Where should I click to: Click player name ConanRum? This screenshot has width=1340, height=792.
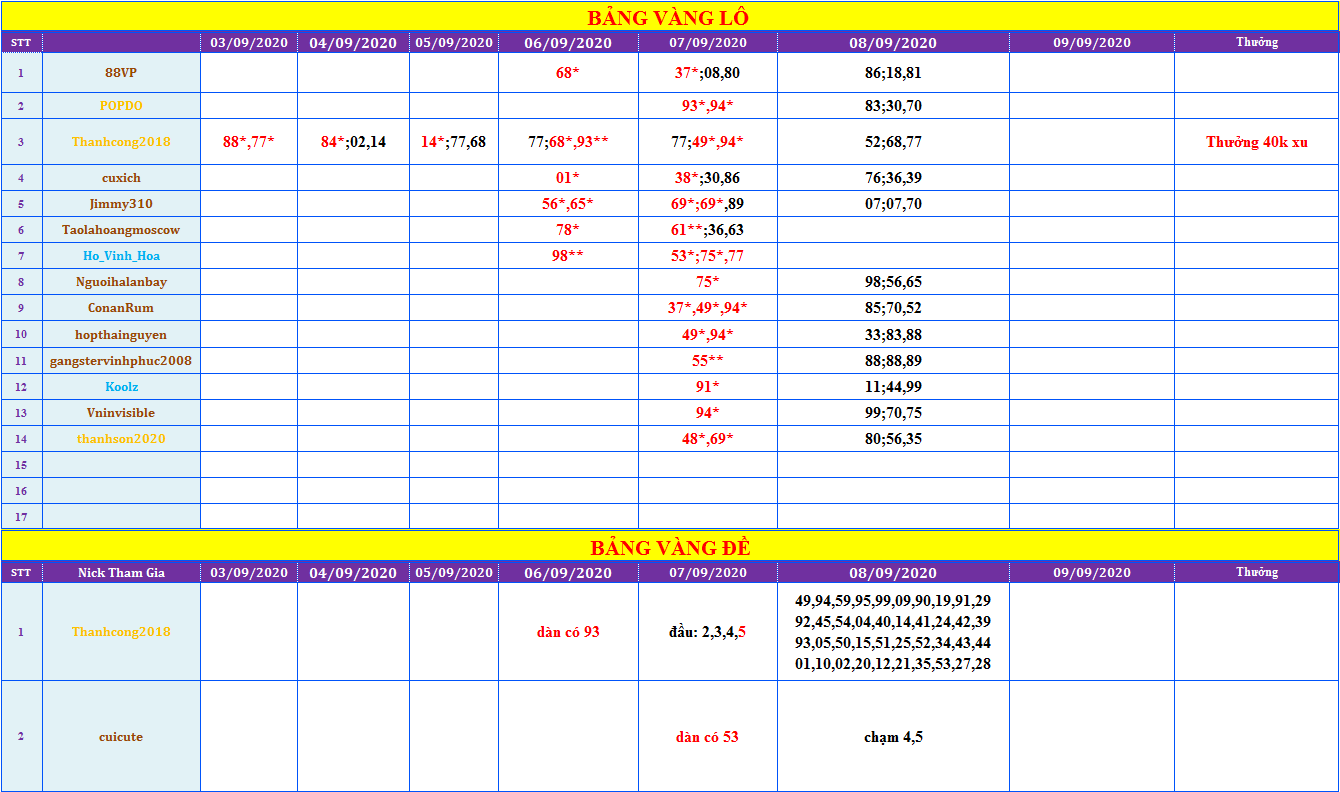pyautogui.click(x=121, y=308)
